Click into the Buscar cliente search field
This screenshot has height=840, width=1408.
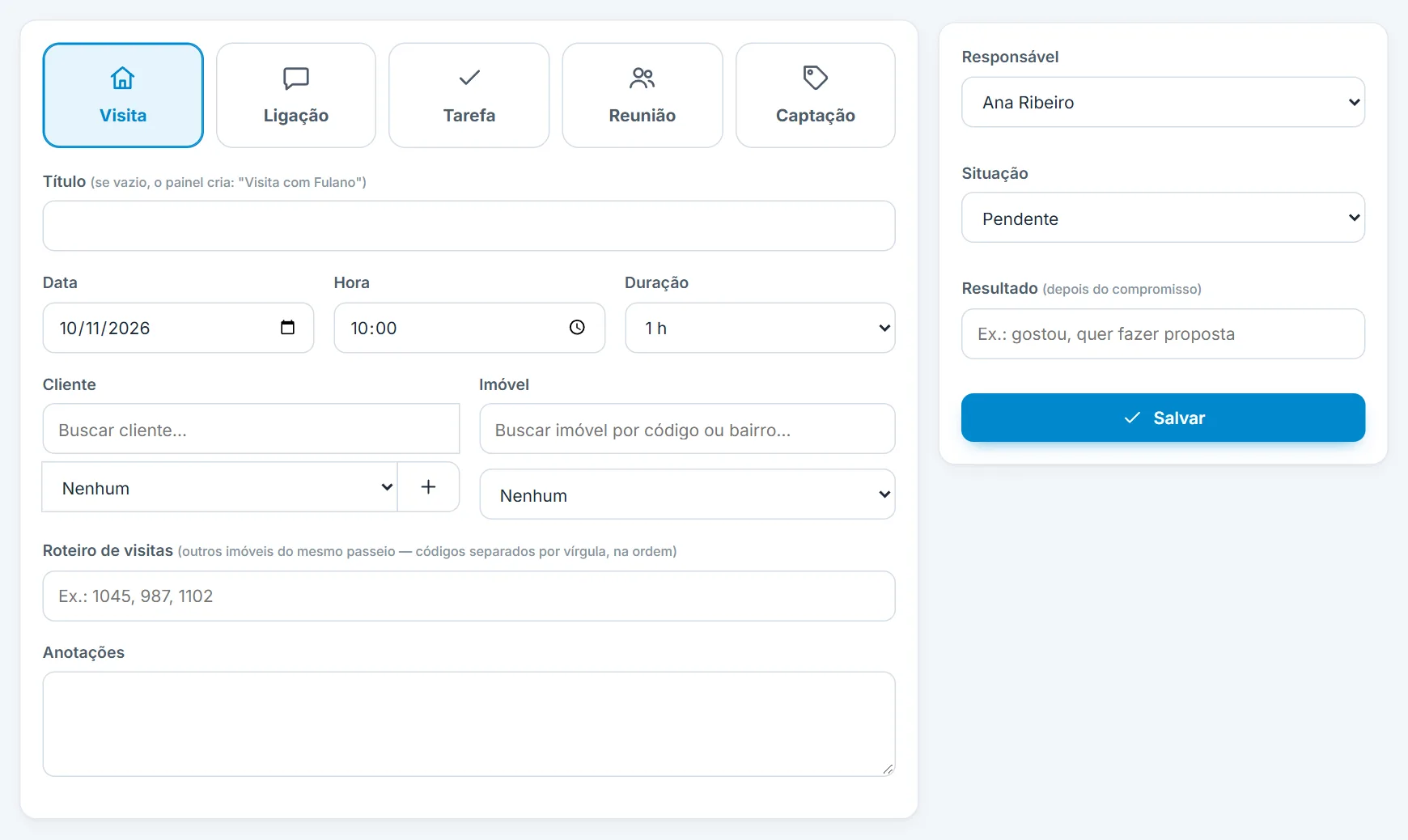click(251, 429)
